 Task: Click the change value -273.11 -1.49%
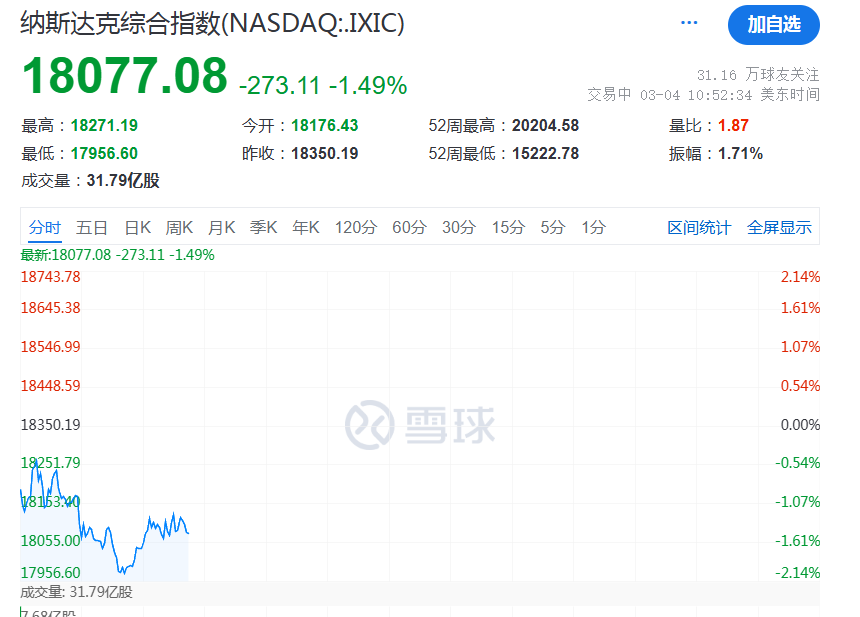tap(323, 85)
